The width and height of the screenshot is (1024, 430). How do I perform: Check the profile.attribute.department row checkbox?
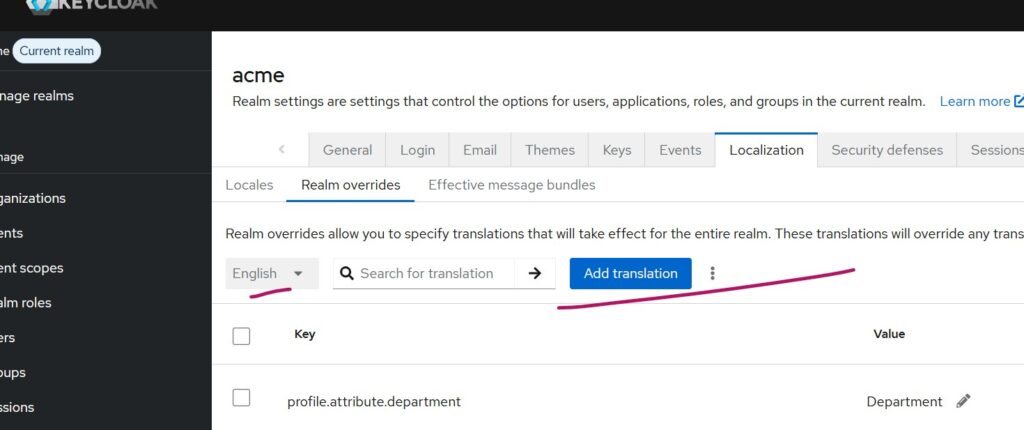[241, 398]
